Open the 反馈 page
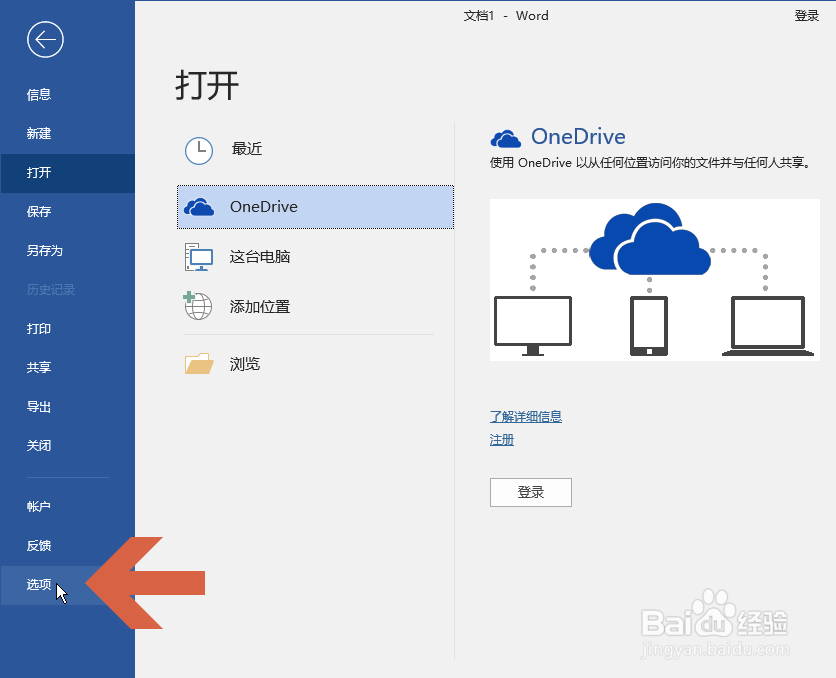The height and width of the screenshot is (678, 836). click(67, 546)
